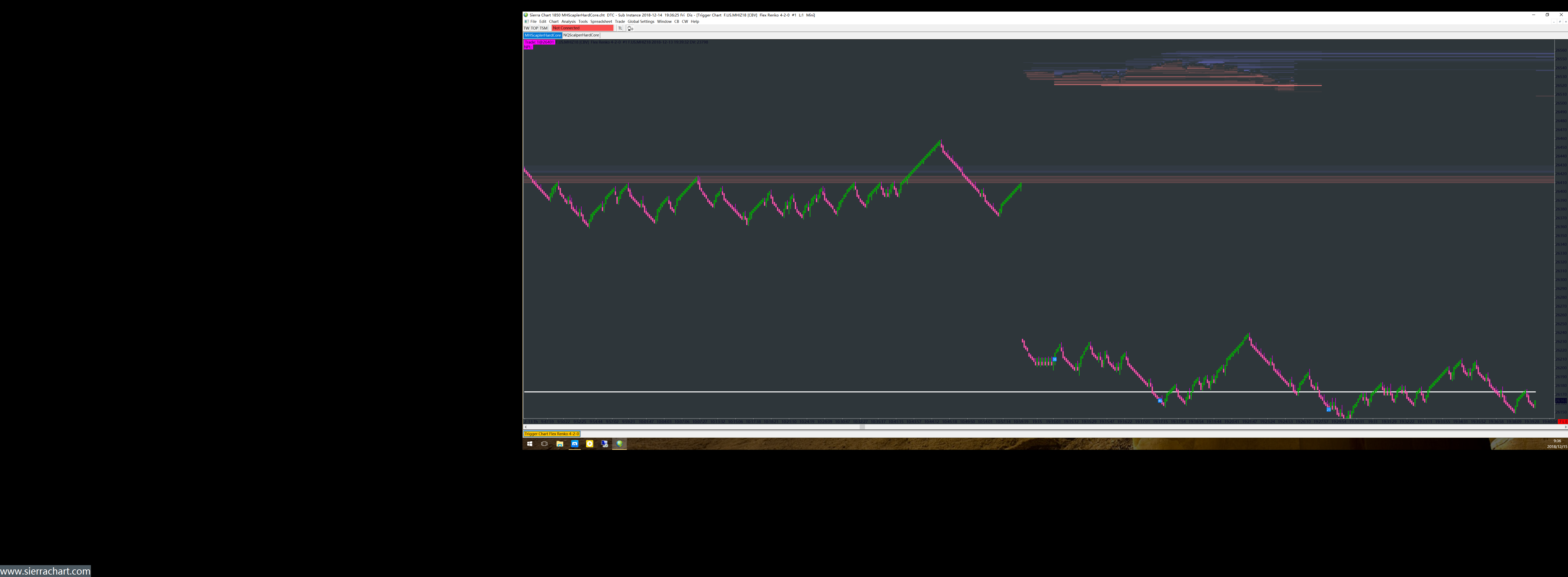This screenshot has height=577, width=1568.
Task: Launch the yellow media player taskbar icon
Action: 589,444
